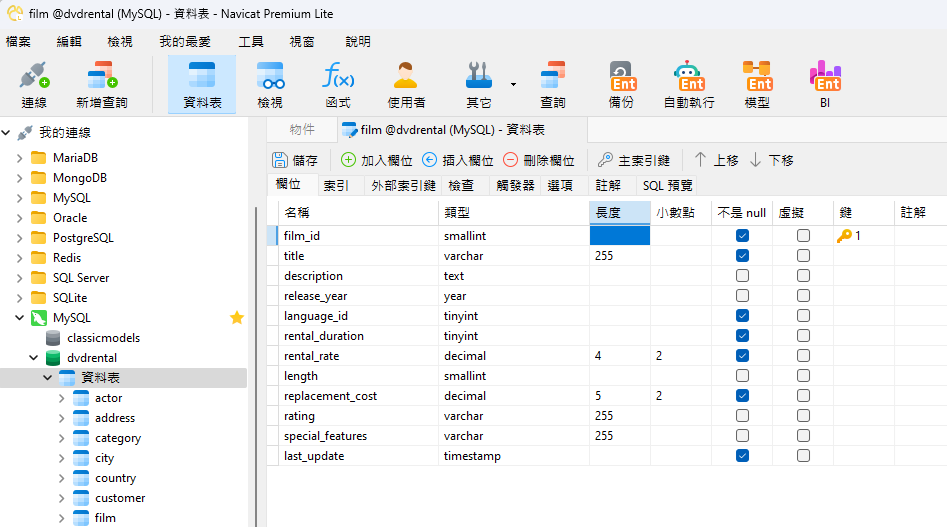Switch to the 外部索引鍵 tab
Viewport: 947px width, 527px height.
[403, 185]
